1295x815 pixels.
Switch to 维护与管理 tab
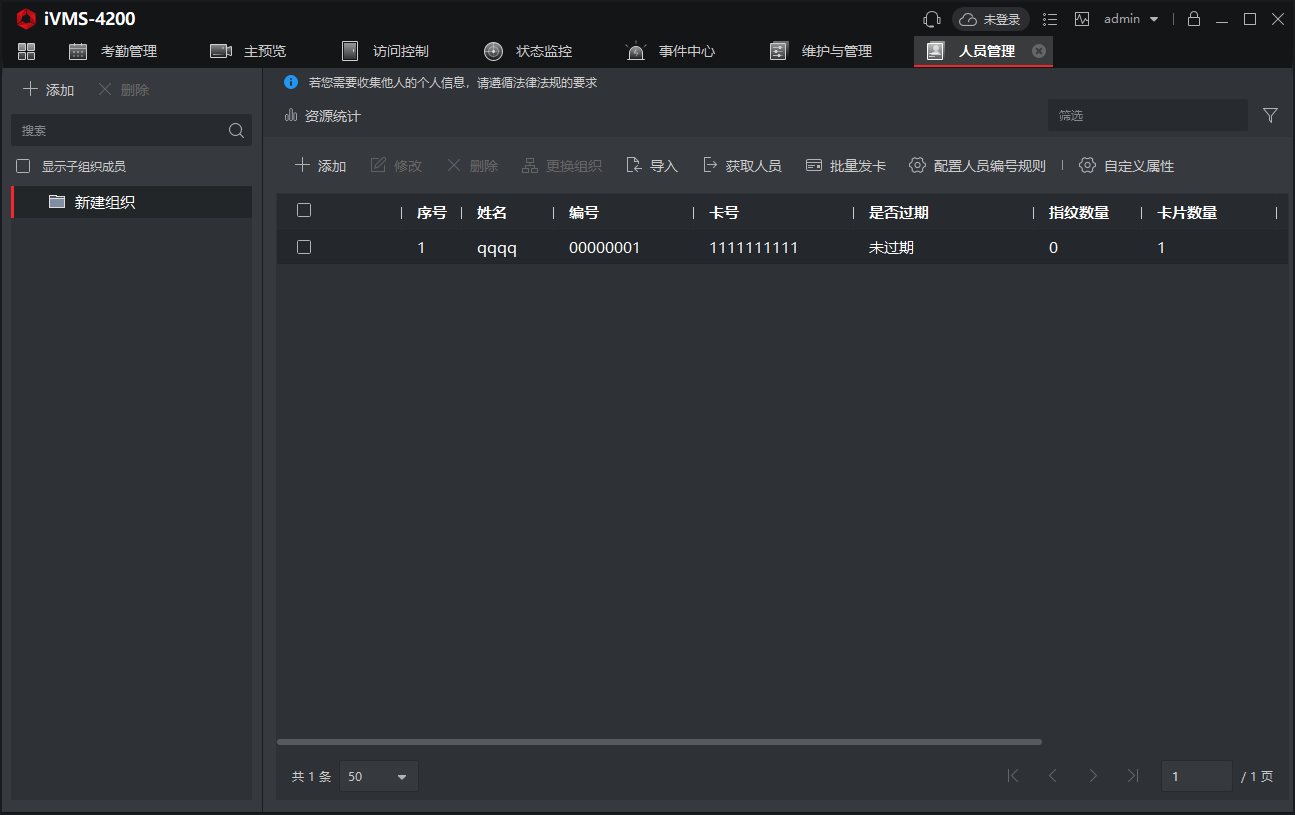[x=821, y=51]
